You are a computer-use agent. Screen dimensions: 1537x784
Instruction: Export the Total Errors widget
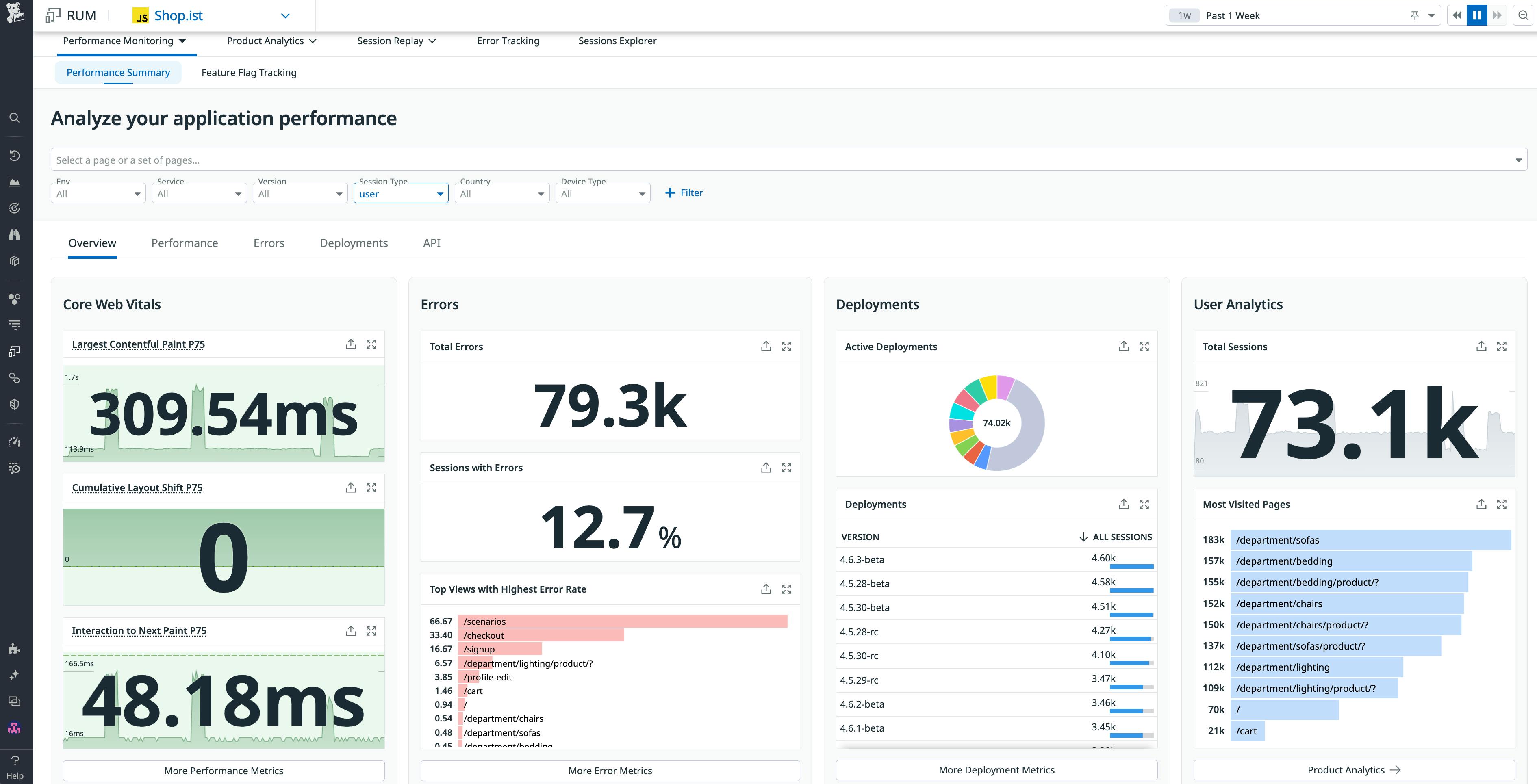pyautogui.click(x=766, y=347)
